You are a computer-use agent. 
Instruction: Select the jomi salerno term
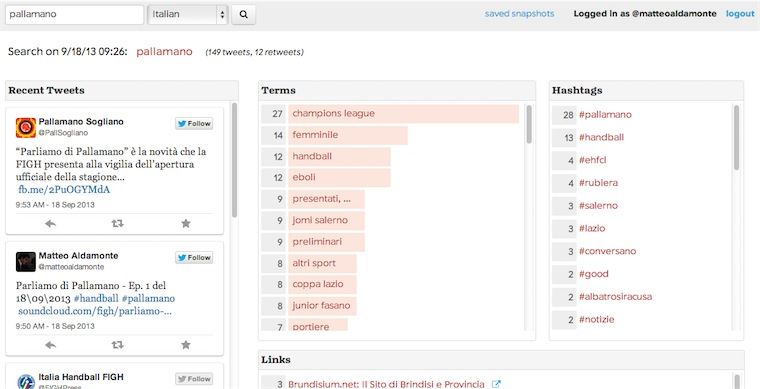326,220
